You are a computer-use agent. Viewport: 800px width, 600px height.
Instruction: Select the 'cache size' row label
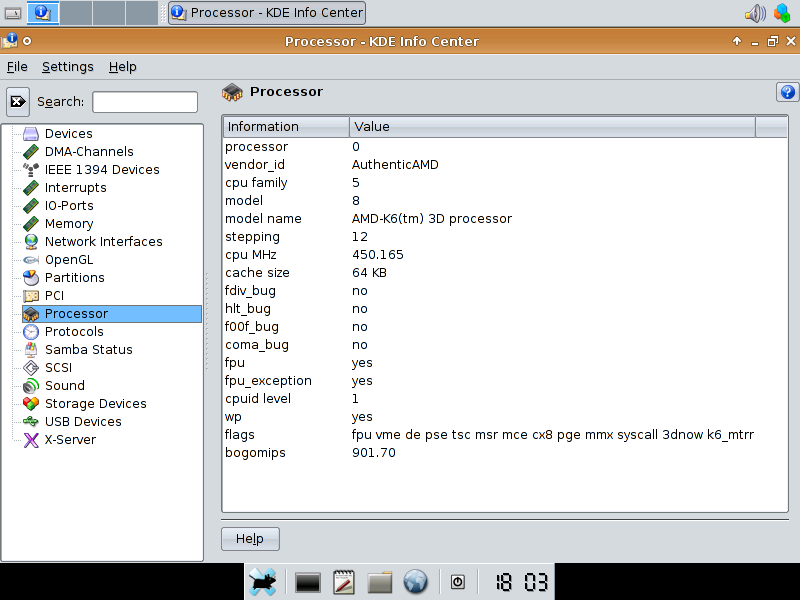point(257,273)
